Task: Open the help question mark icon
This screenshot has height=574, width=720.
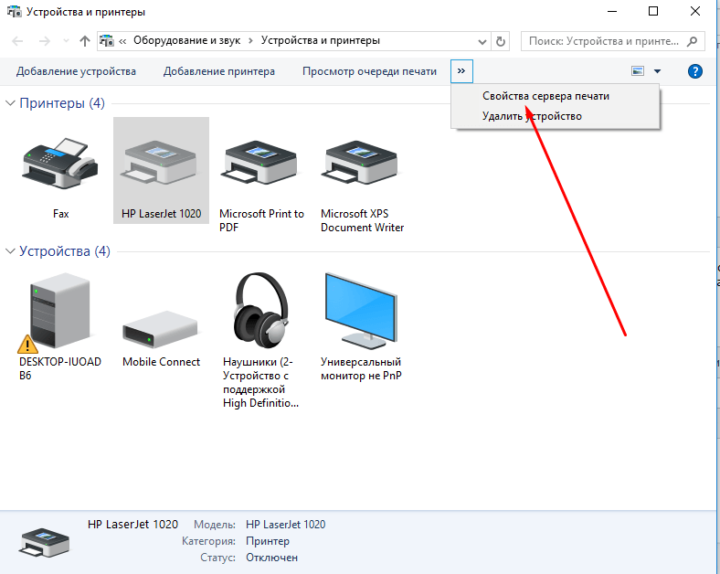Action: (695, 72)
